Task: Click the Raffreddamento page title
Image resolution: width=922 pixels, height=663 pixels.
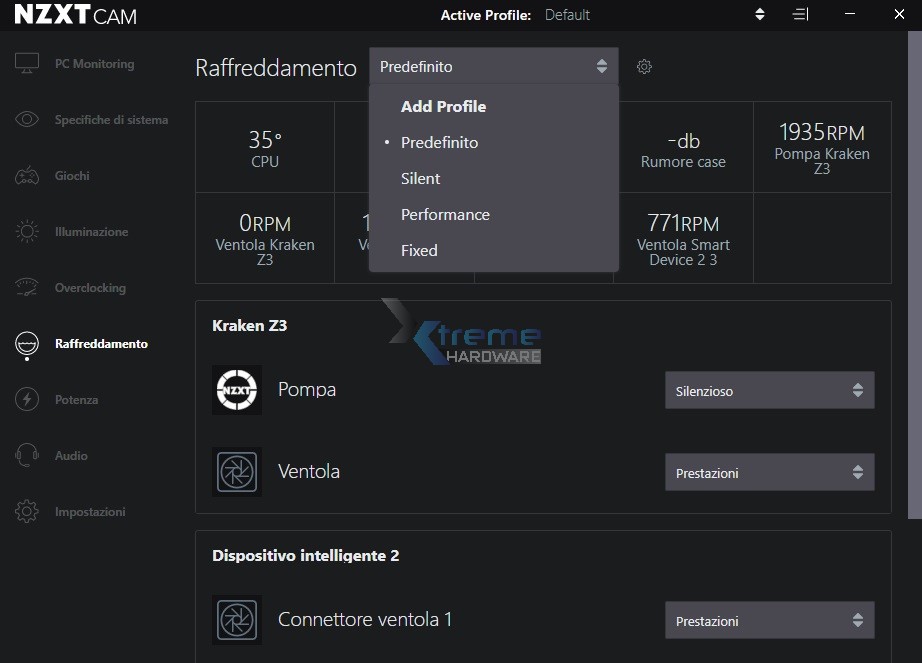Action: click(x=276, y=68)
